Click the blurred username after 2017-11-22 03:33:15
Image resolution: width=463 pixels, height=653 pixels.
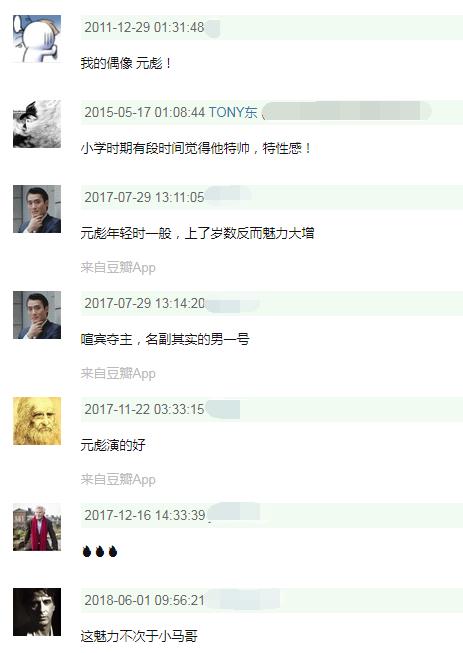pyautogui.click(x=223, y=409)
